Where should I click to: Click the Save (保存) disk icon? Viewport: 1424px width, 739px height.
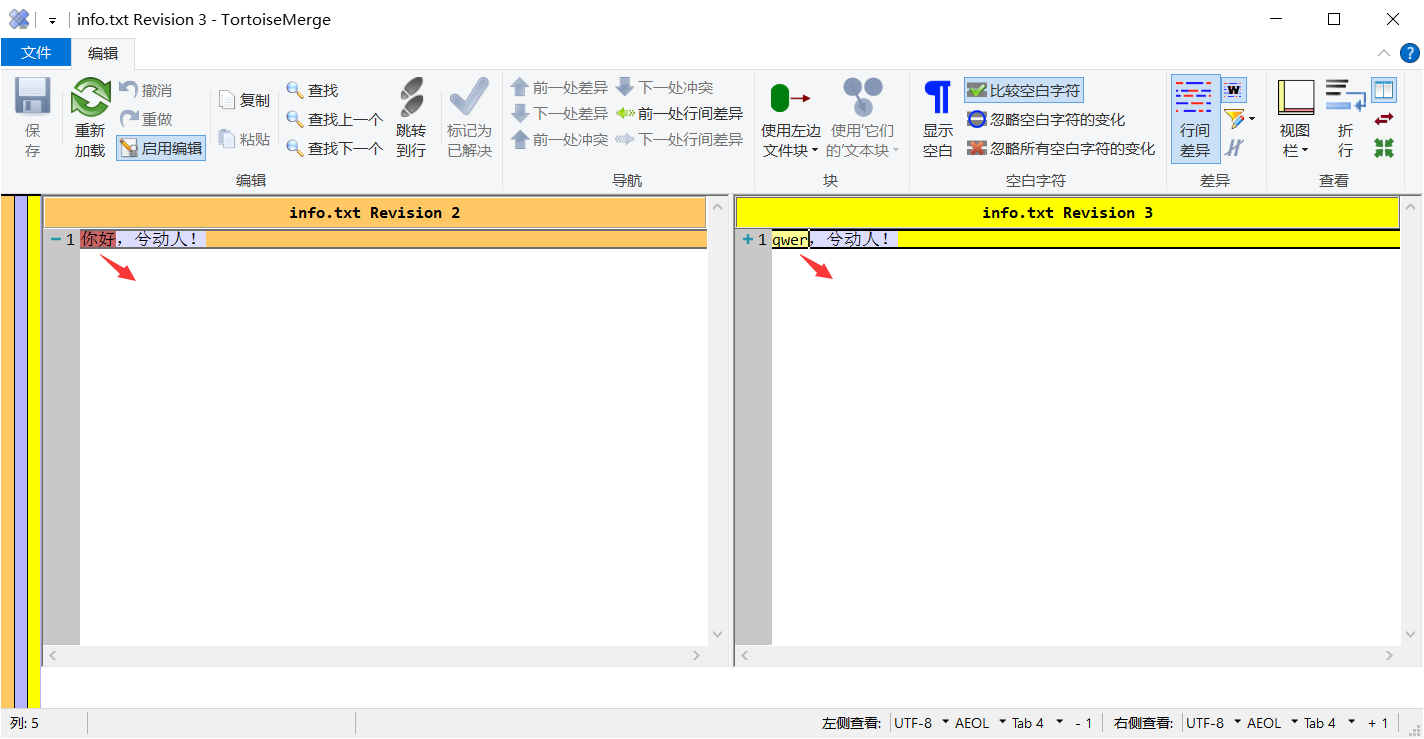(x=33, y=98)
